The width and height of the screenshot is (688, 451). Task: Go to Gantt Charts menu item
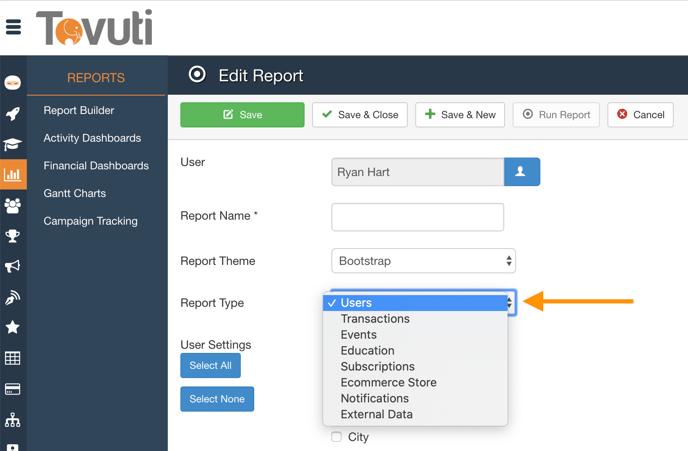(75, 193)
